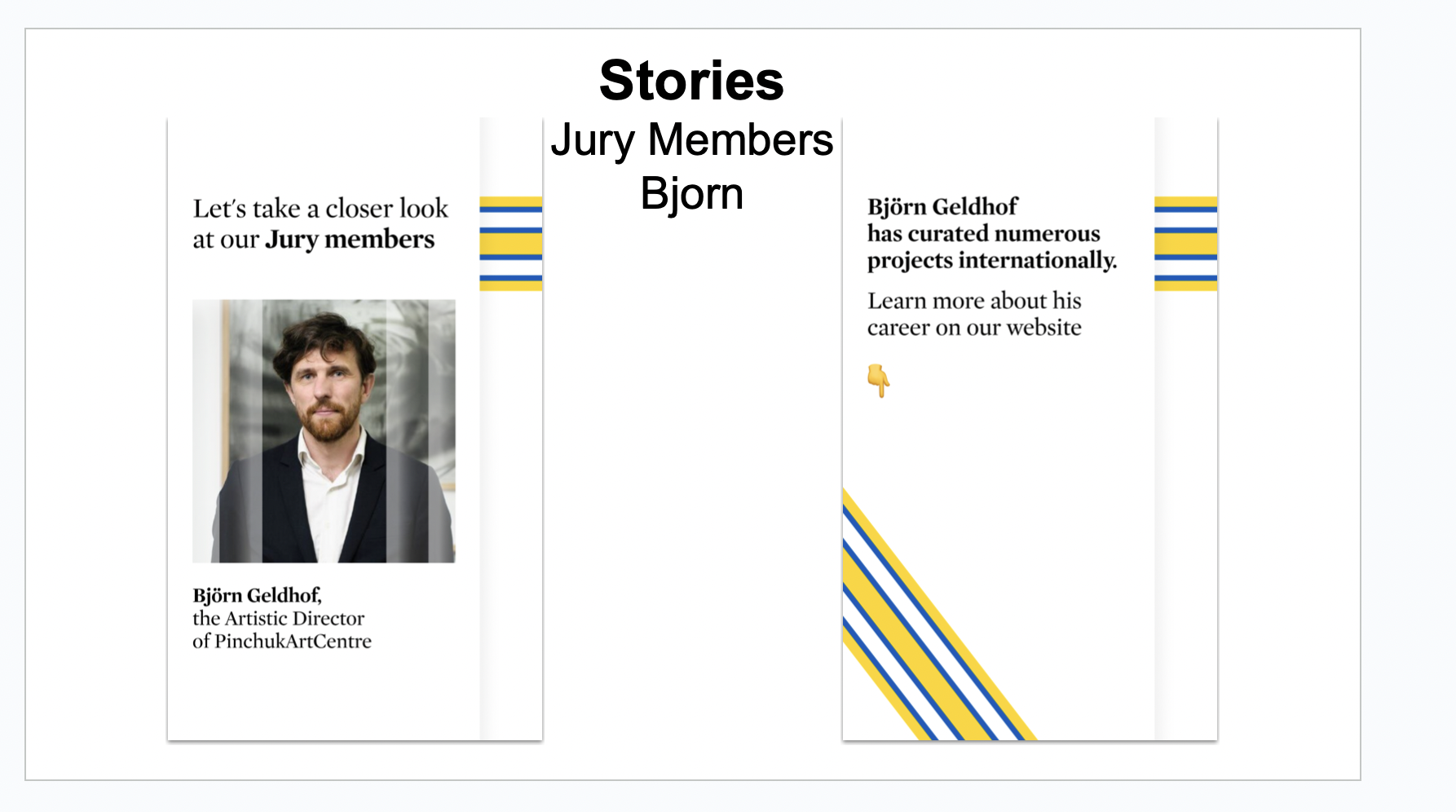Click "career on our website" text
The width and height of the screenshot is (1456, 812).
(974, 328)
